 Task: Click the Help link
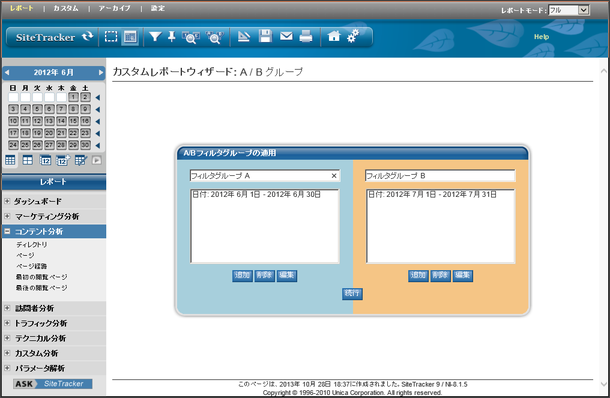541,37
